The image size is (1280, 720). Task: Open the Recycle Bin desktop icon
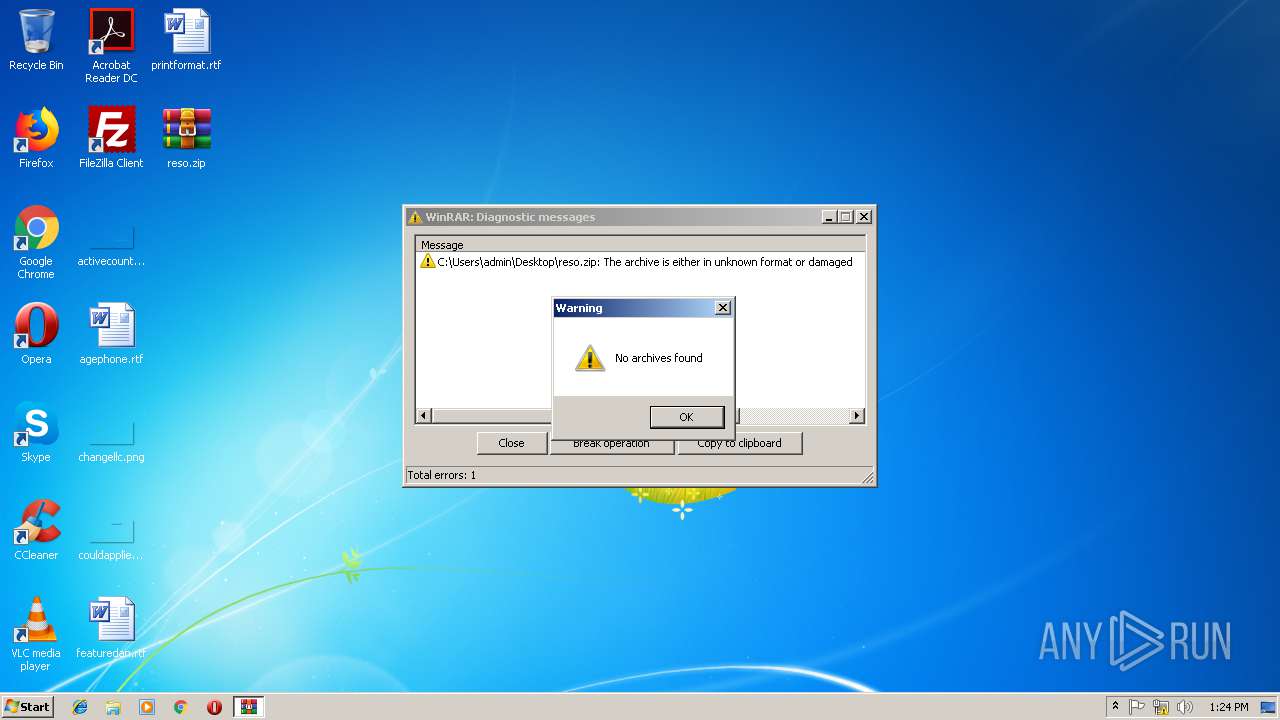pos(36,40)
